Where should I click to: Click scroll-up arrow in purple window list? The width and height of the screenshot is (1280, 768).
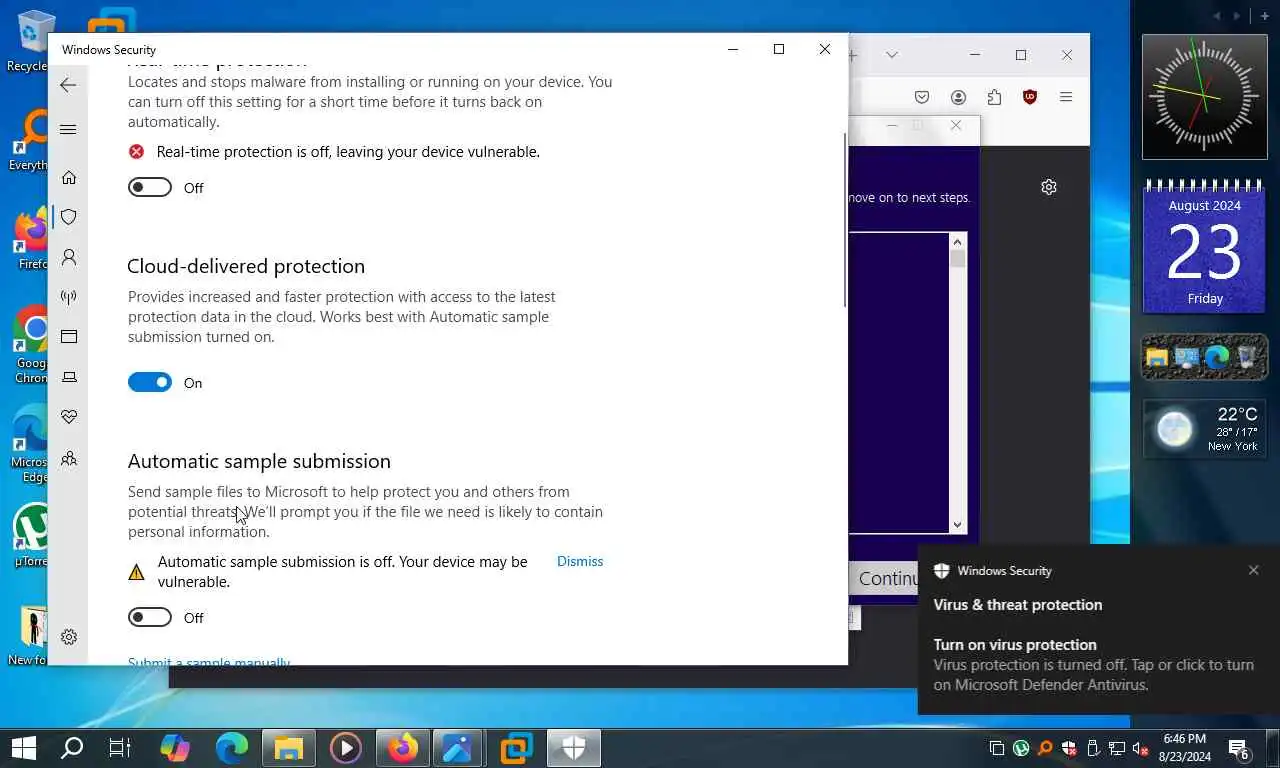pos(958,241)
